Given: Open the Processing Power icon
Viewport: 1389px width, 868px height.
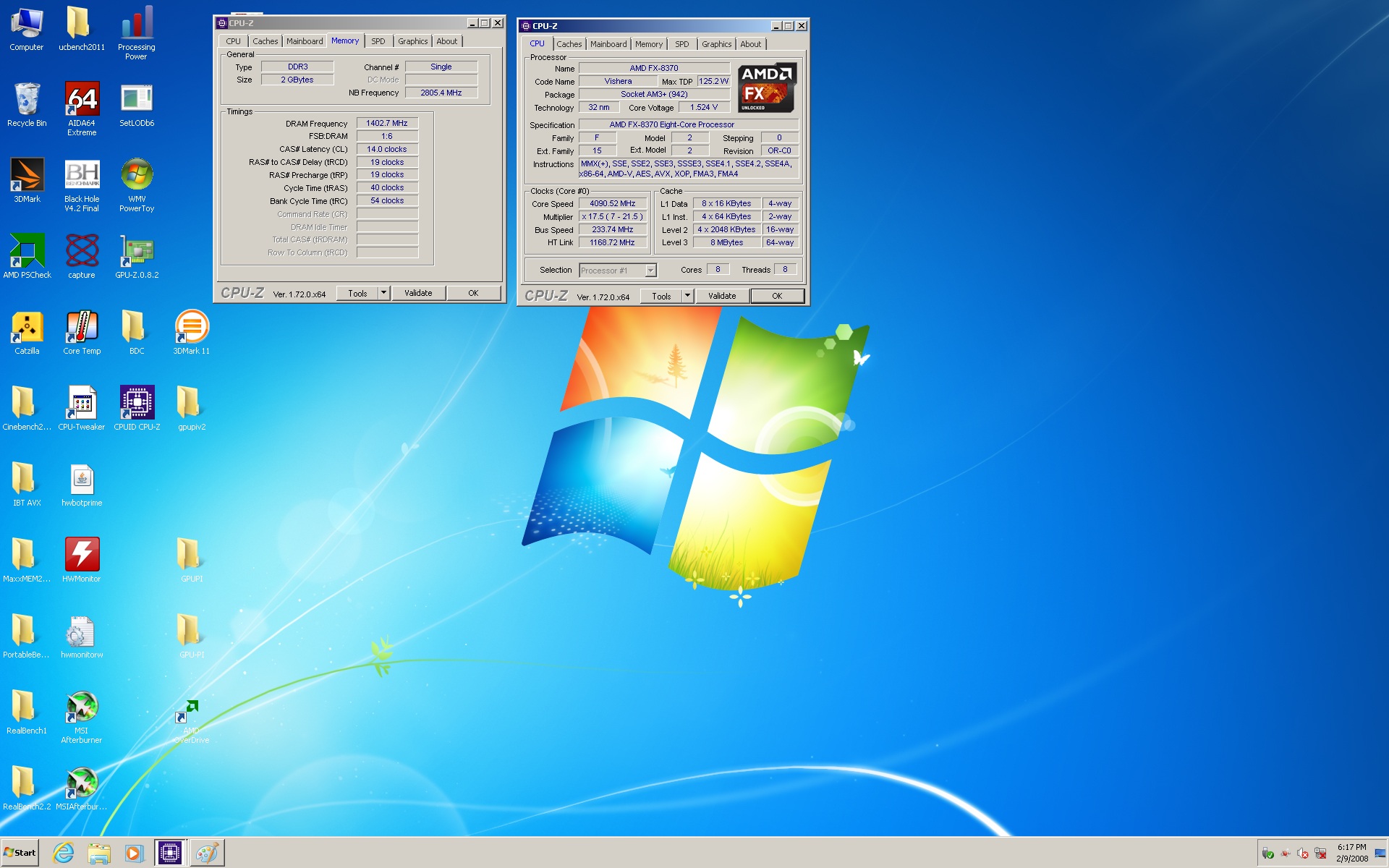Looking at the screenshot, I should 137,33.
